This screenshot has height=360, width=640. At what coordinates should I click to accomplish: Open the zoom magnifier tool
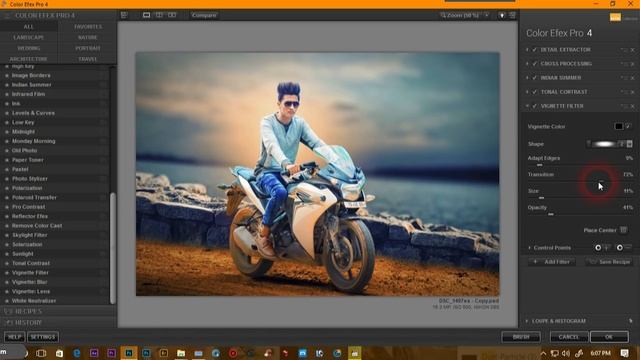pyautogui.click(x=443, y=15)
